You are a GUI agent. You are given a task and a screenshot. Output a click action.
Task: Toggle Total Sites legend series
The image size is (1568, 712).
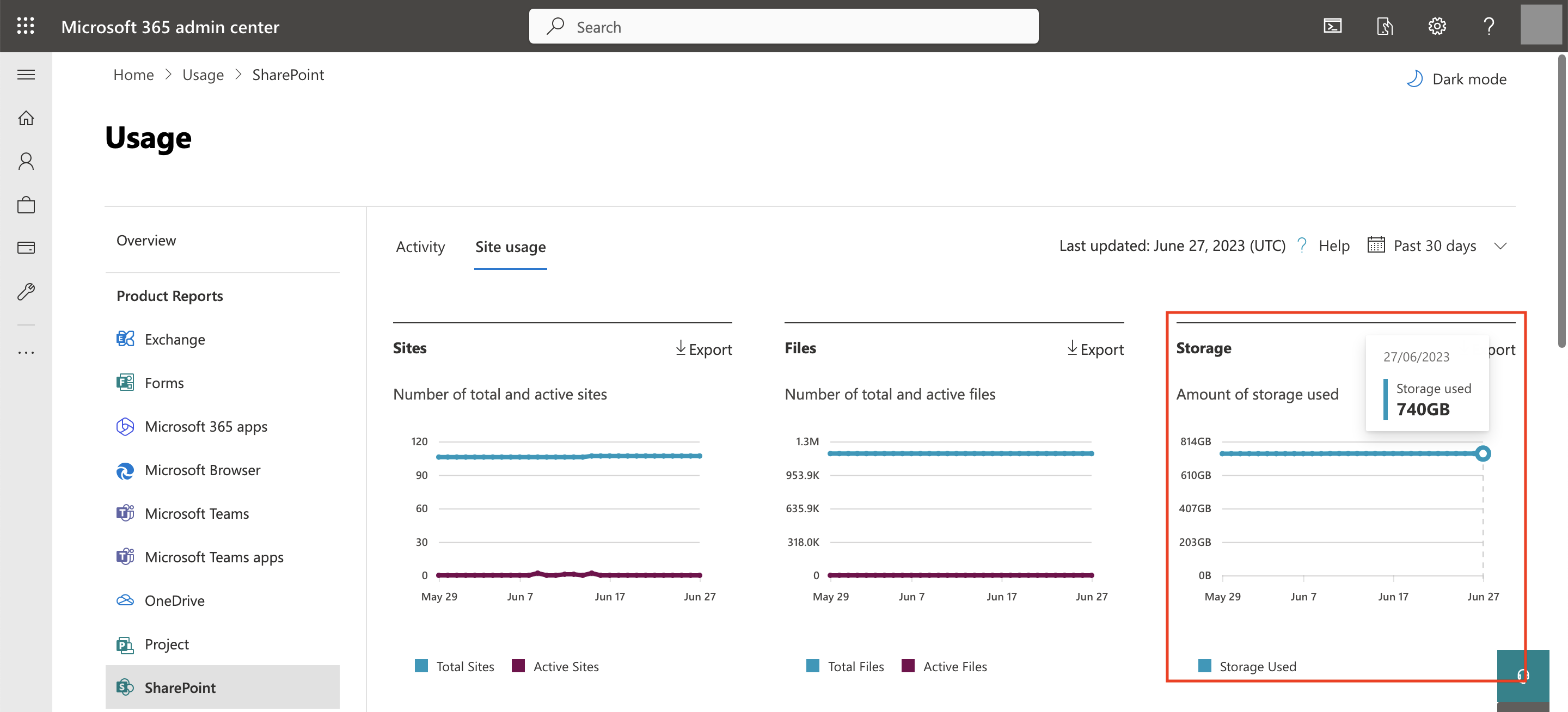(454, 666)
